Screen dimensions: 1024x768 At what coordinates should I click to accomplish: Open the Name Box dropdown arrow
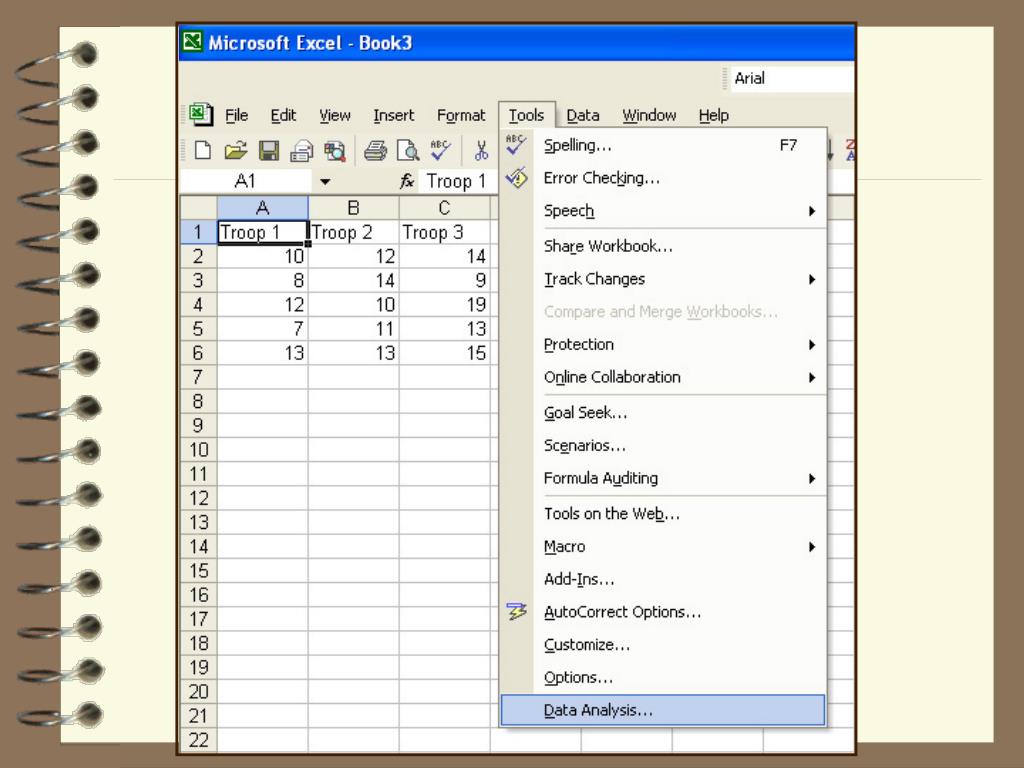(325, 182)
